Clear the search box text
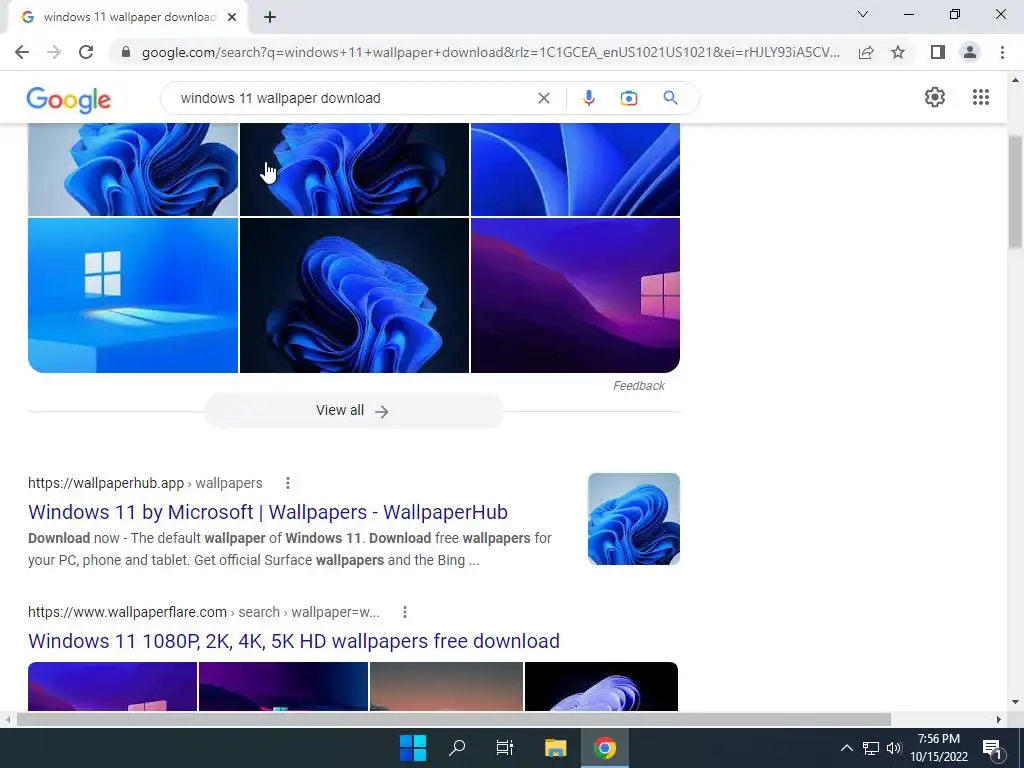 click(543, 98)
